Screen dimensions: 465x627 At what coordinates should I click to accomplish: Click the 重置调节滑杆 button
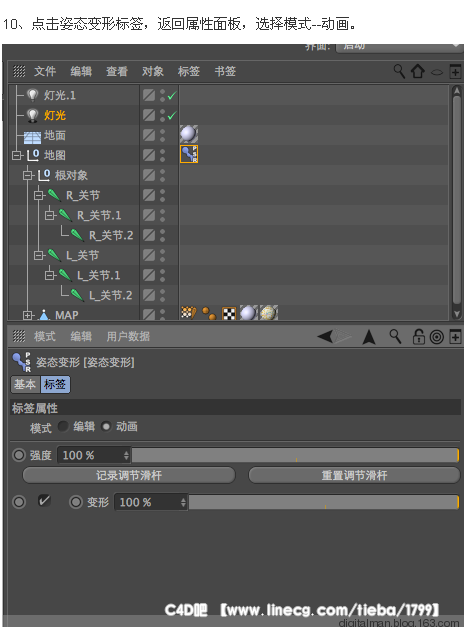tap(354, 475)
